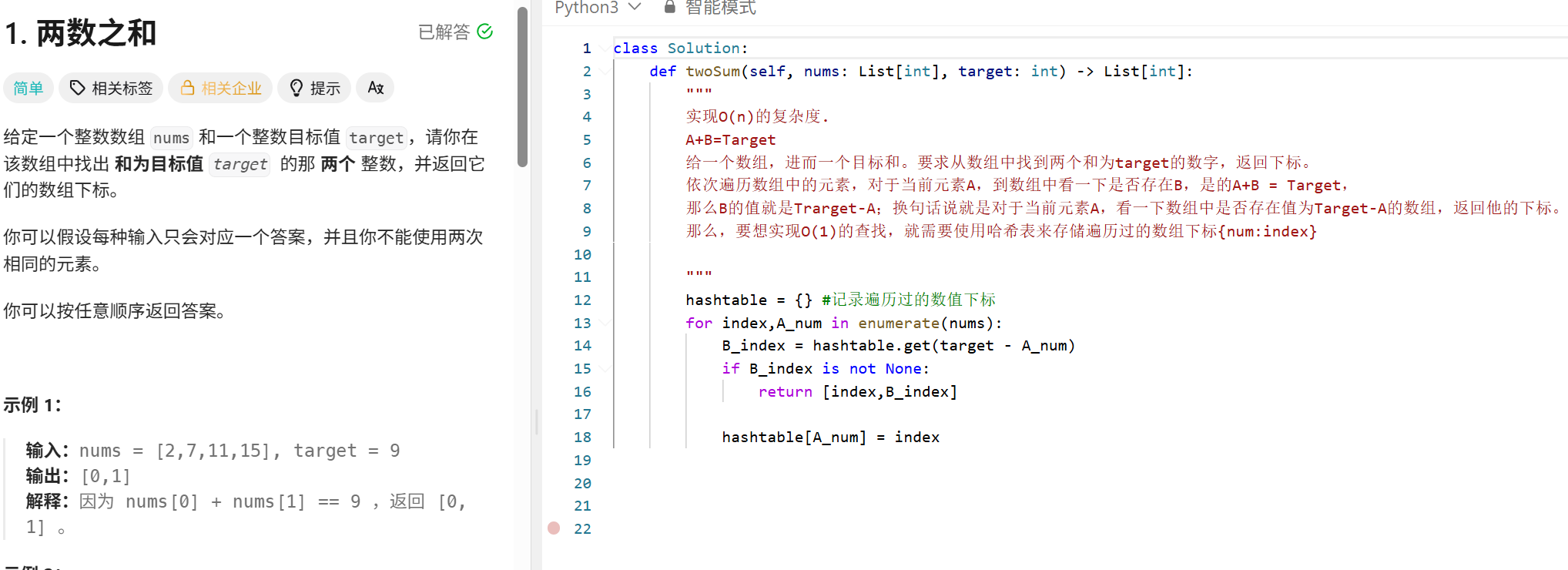Viewport: 1568px width, 570px height.
Task: Click the translate language icon button
Action: [x=376, y=88]
